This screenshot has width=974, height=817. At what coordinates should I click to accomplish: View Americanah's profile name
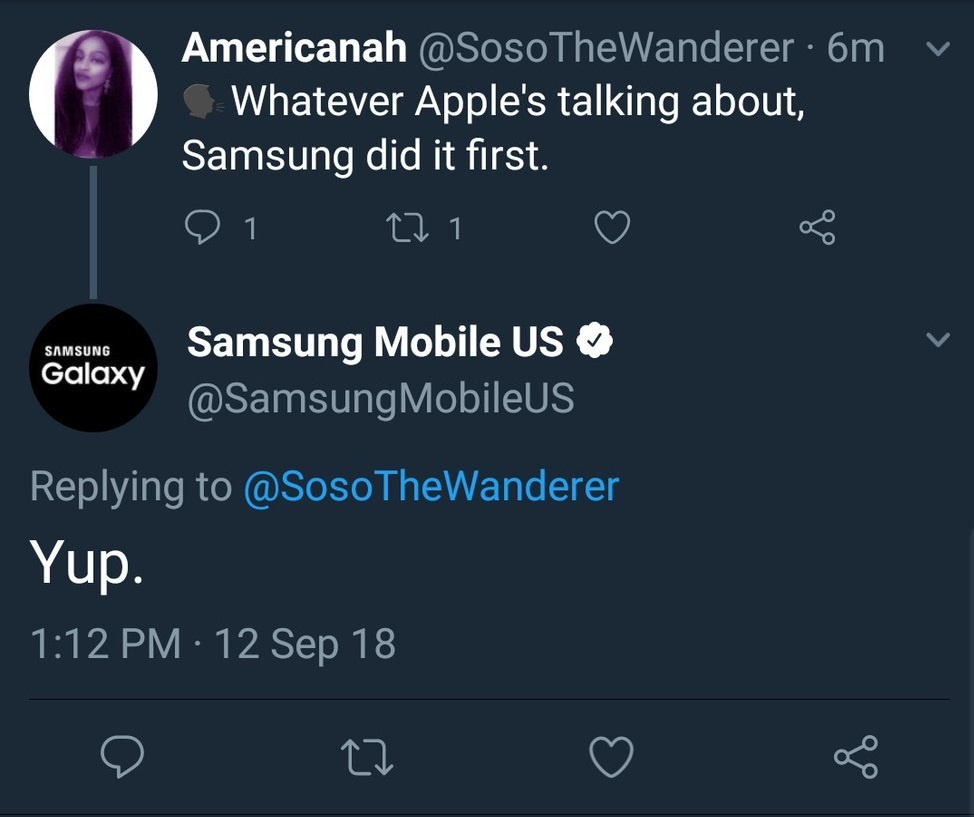292,46
